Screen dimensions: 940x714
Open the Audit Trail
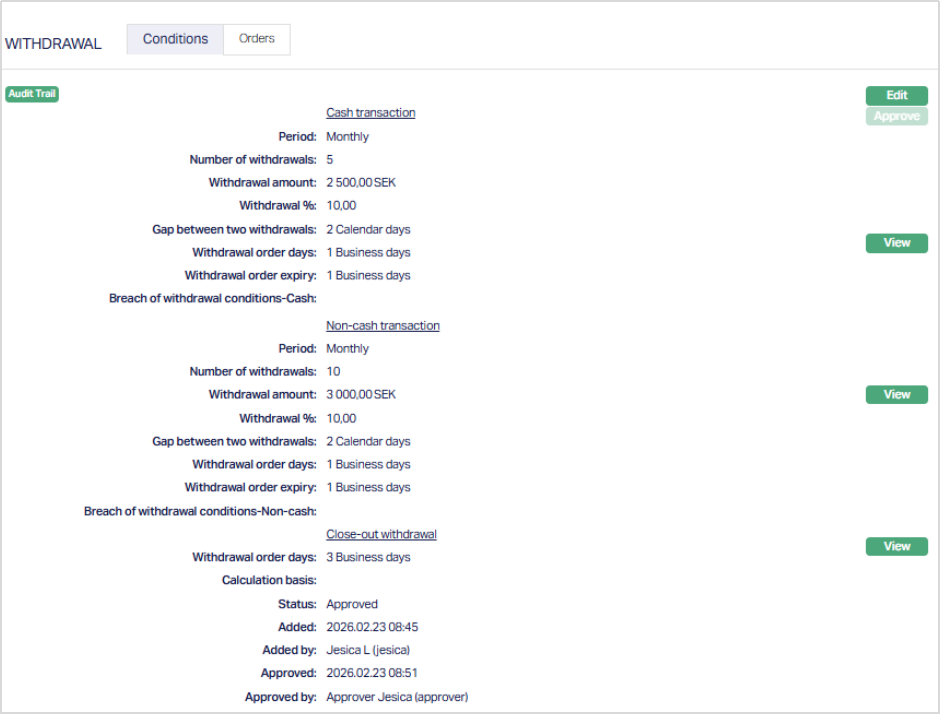pyautogui.click(x=32, y=94)
